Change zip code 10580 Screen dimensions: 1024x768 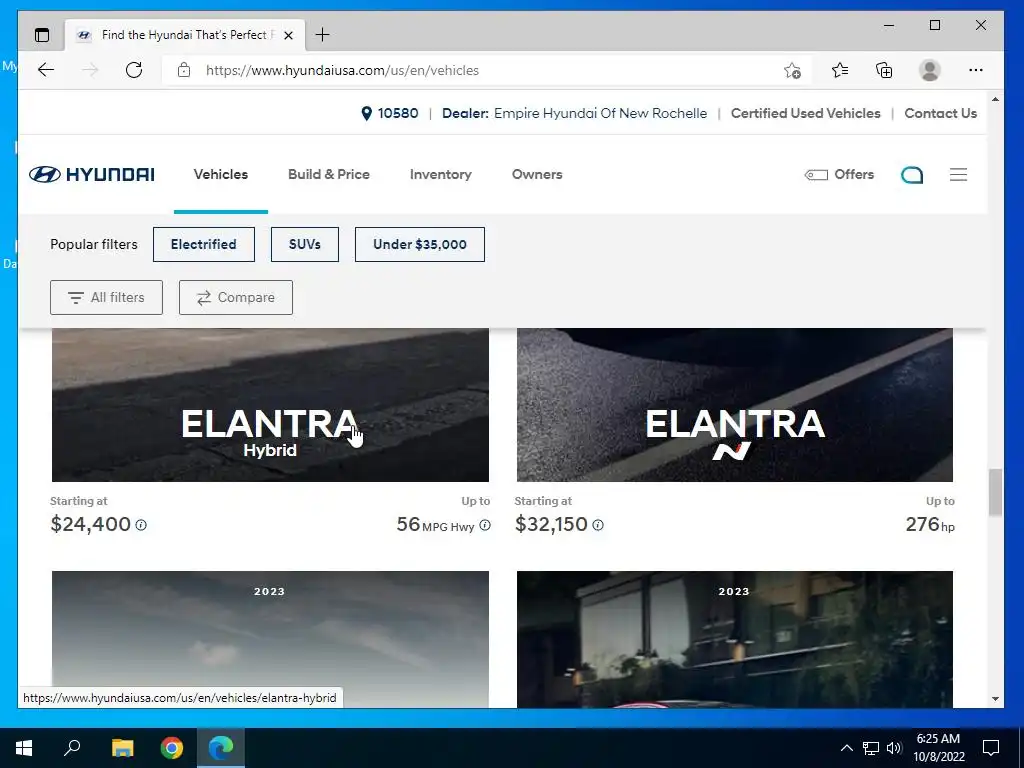point(398,113)
